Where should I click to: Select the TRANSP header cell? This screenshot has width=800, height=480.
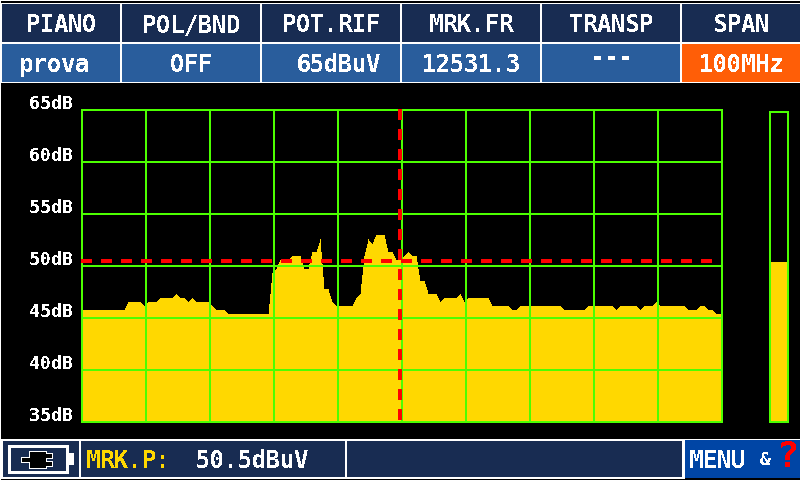click(611, 23)
